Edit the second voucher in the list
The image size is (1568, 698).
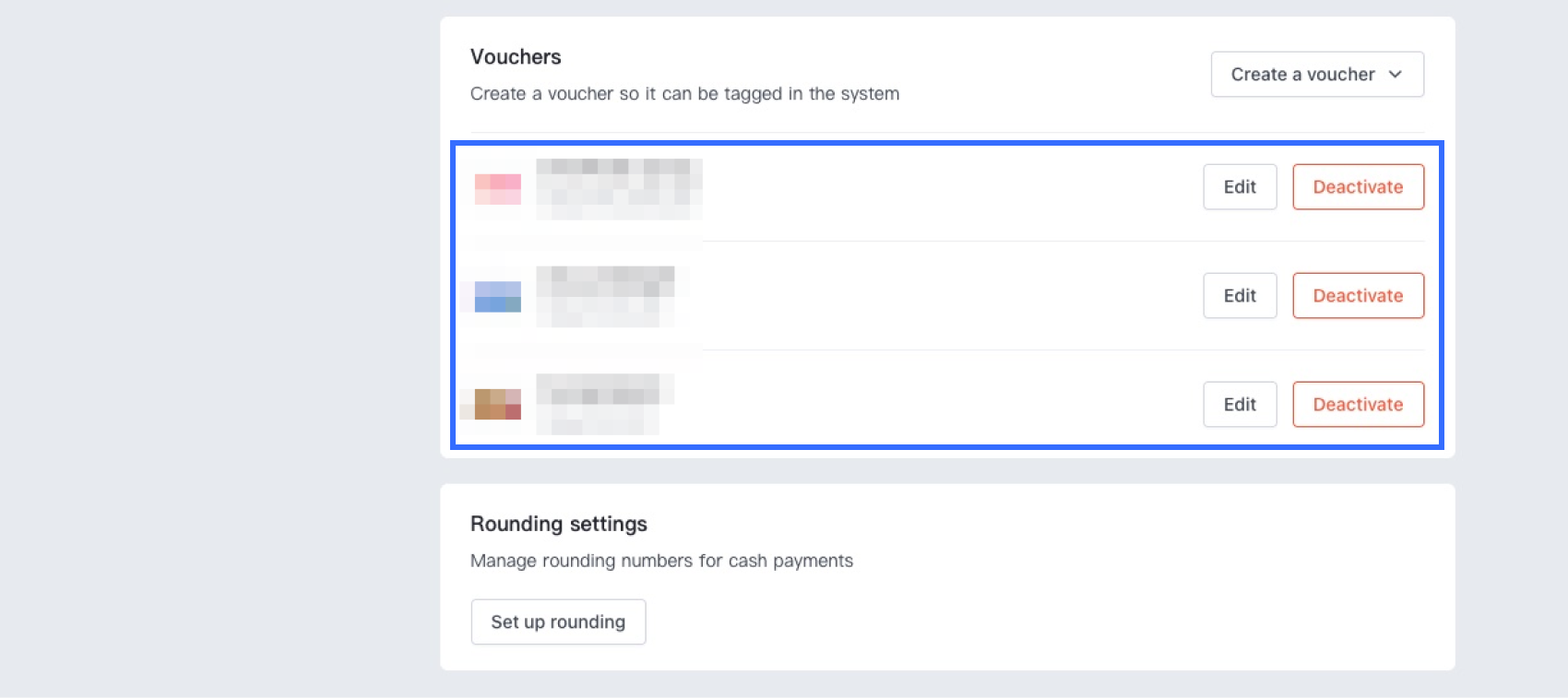1239,295
